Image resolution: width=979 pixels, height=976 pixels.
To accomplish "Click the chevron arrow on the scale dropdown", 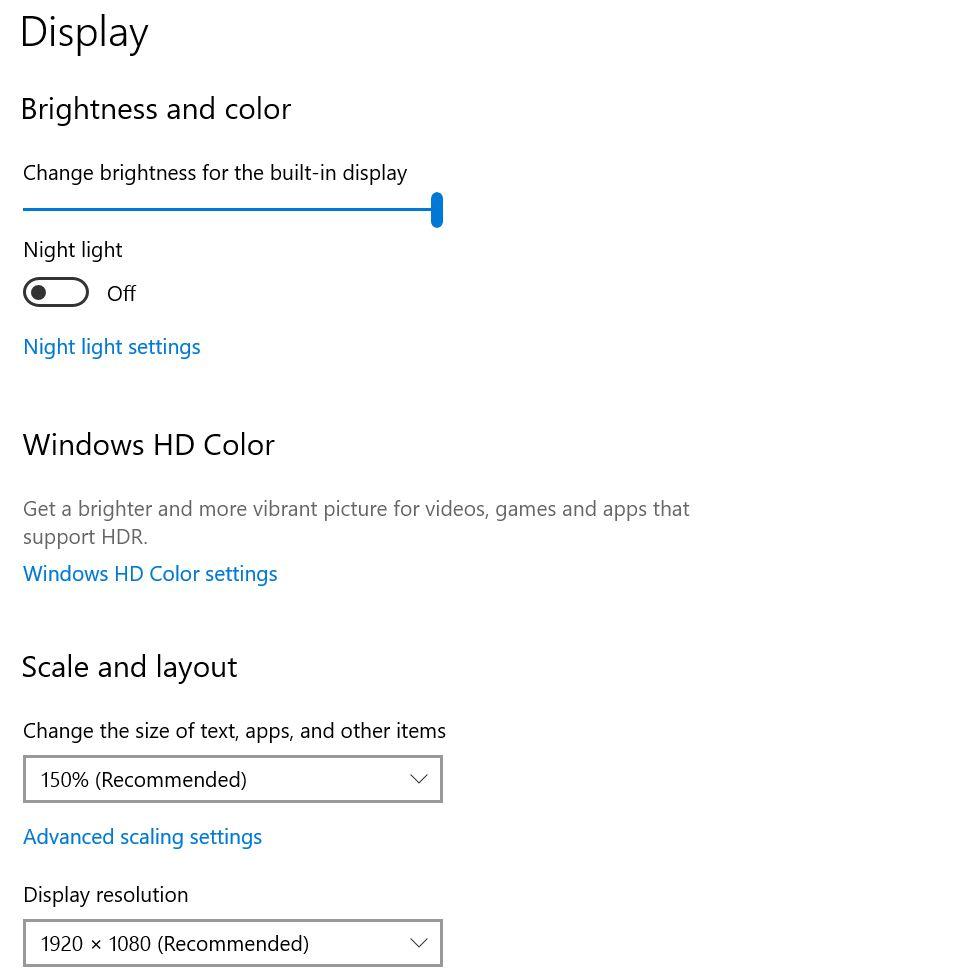I will (x=419, y=780).
